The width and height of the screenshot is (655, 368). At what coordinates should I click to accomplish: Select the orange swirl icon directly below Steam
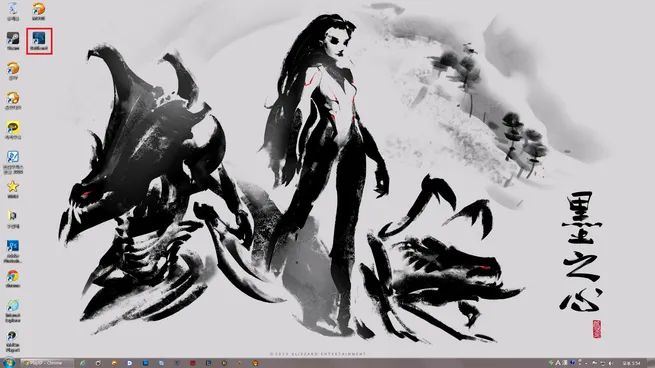coord(13,71)
